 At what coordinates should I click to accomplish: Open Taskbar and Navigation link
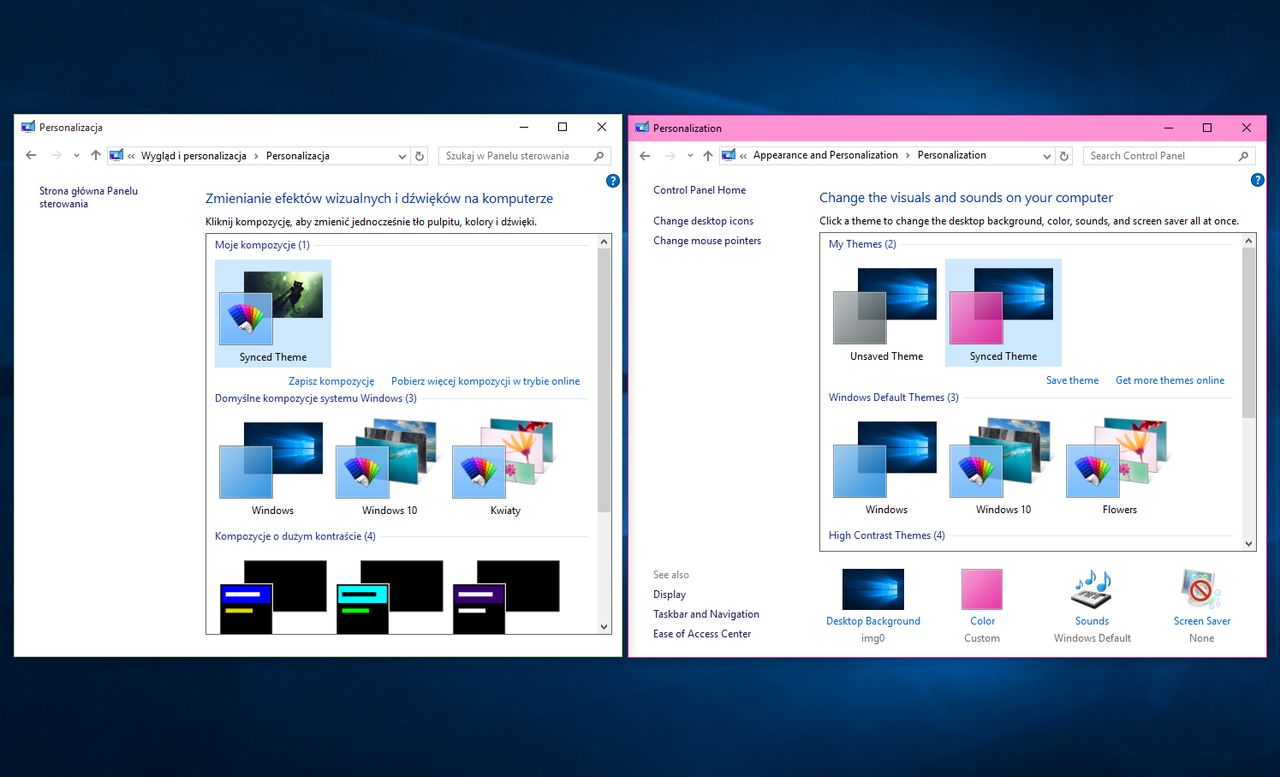tap(706, 614)
